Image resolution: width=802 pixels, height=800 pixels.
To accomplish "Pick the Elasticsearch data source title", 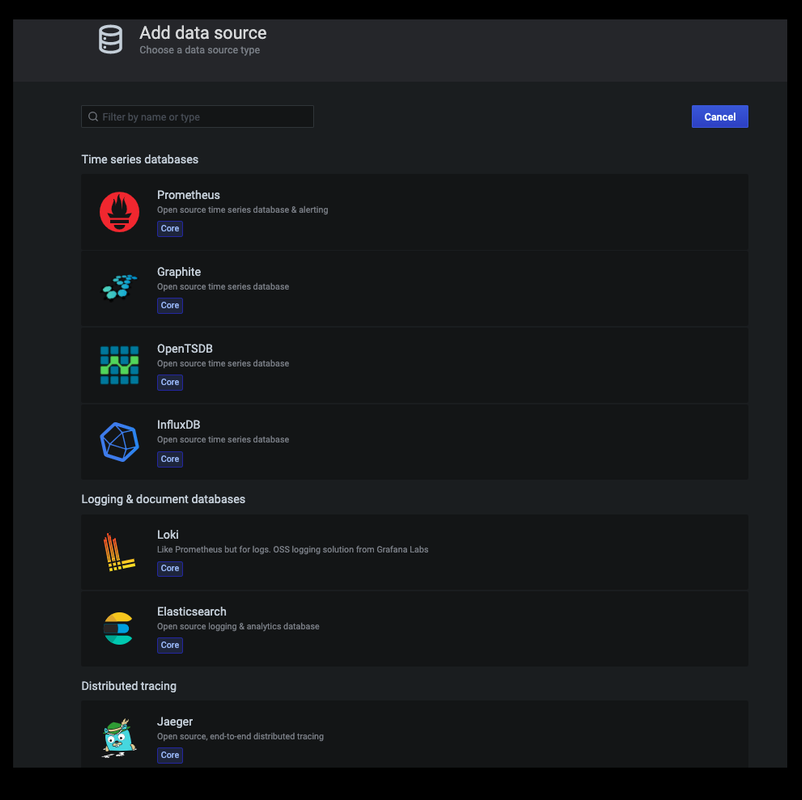I will click(191, 611).
